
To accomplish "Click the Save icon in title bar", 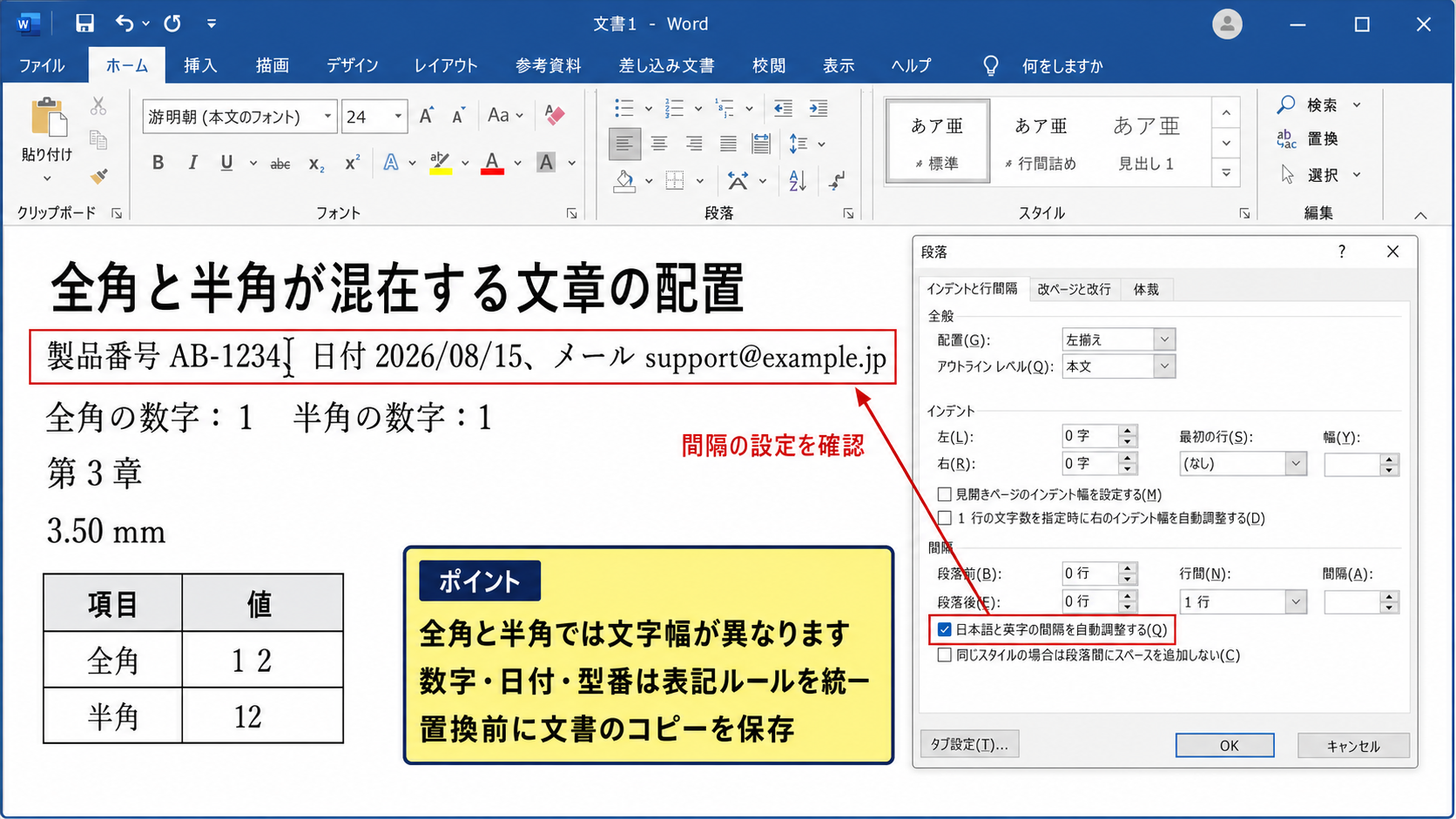I will tap(84, 23).
